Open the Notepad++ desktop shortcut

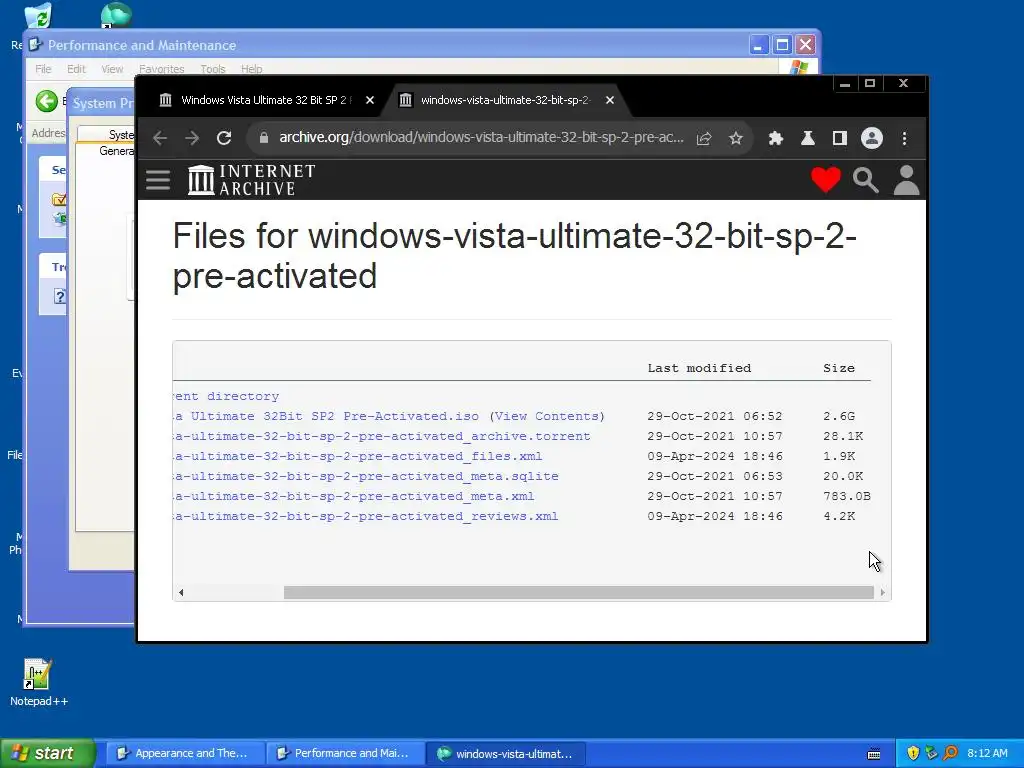pyautogui.click(x=38, y=682)
